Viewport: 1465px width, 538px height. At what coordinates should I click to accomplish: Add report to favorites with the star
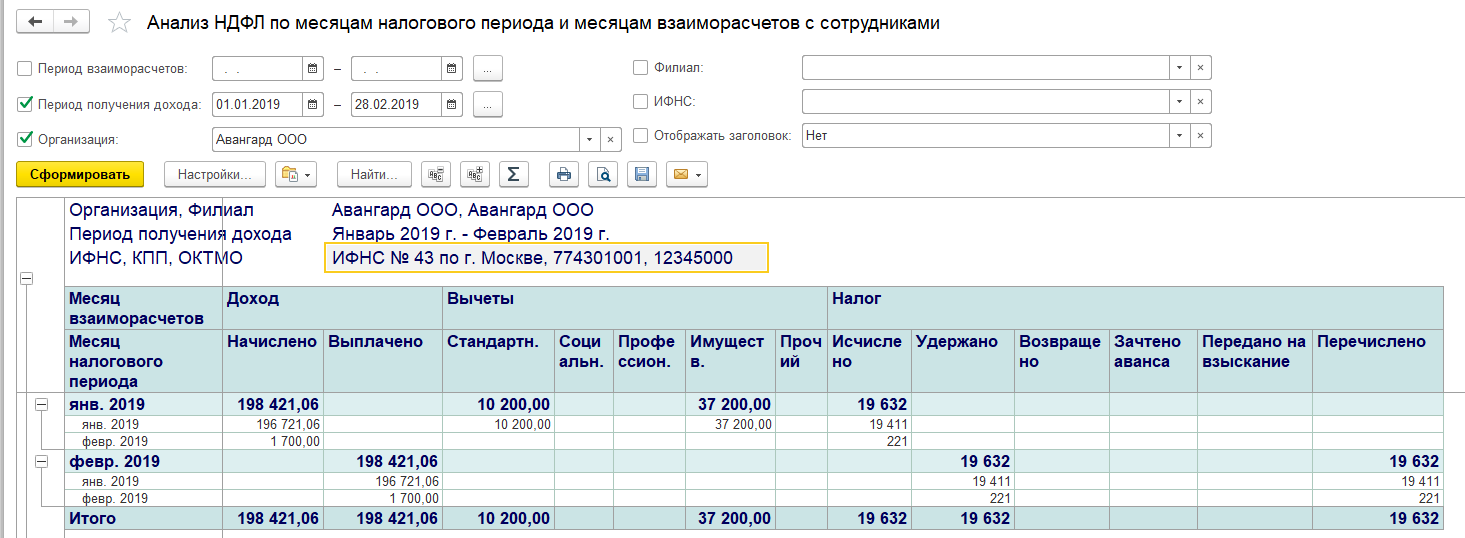pos(119,23)
